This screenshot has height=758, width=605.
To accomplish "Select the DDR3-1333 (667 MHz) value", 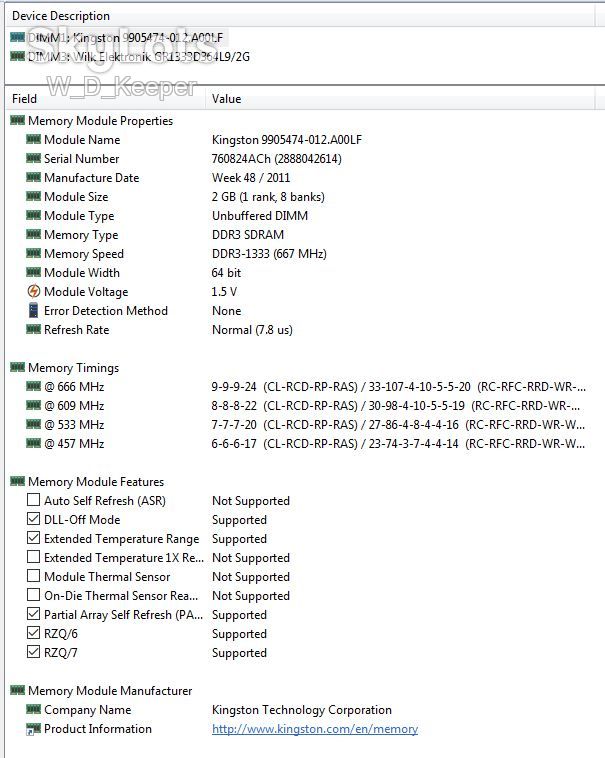I will click(x=269, y=254).
